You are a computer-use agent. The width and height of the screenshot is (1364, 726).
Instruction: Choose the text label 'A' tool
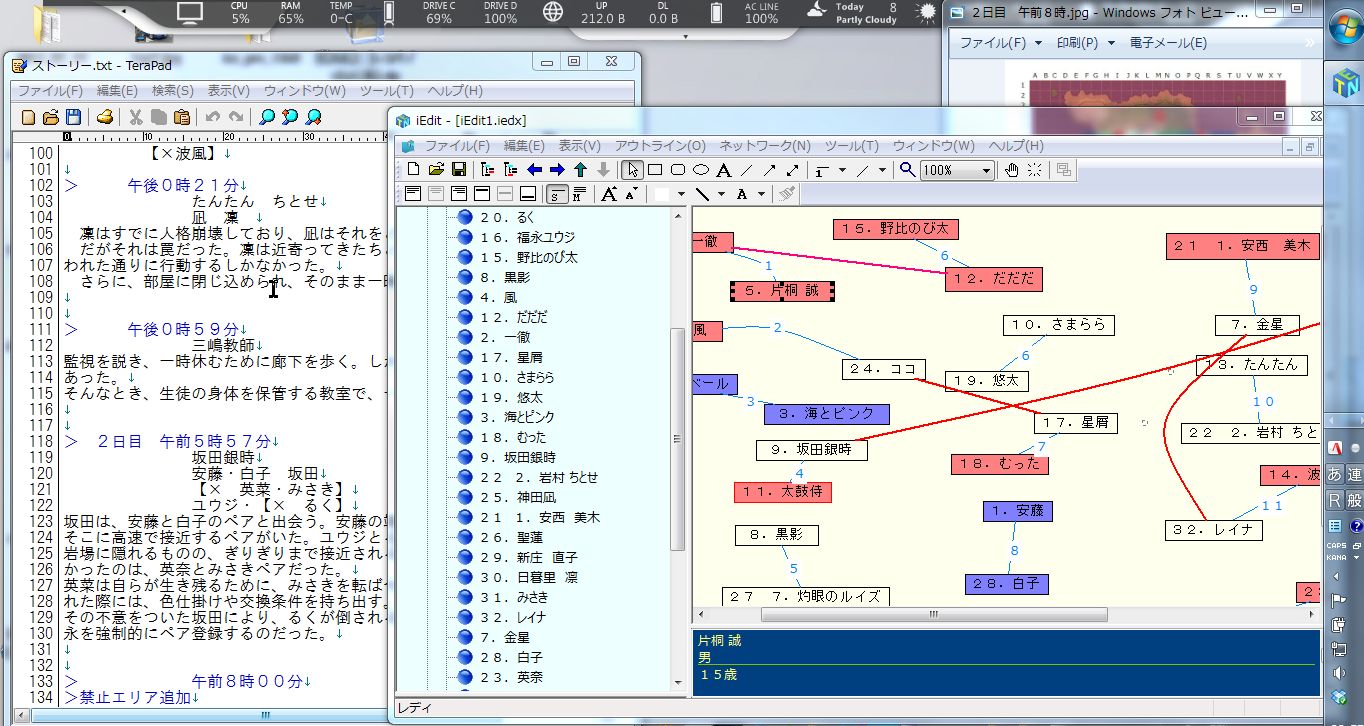[723, 170]
